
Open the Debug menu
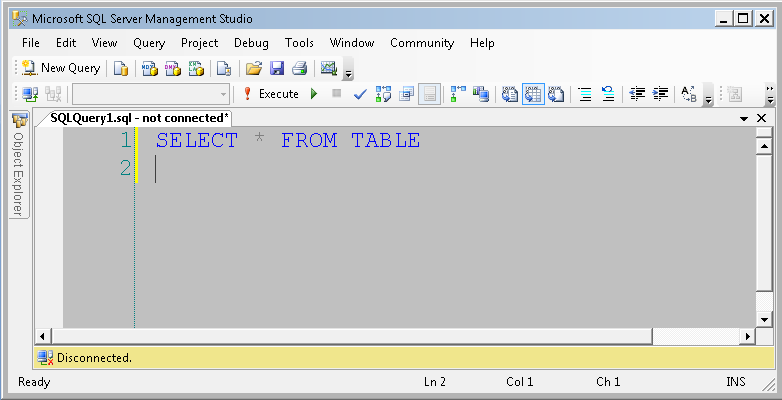click(251, 43)
